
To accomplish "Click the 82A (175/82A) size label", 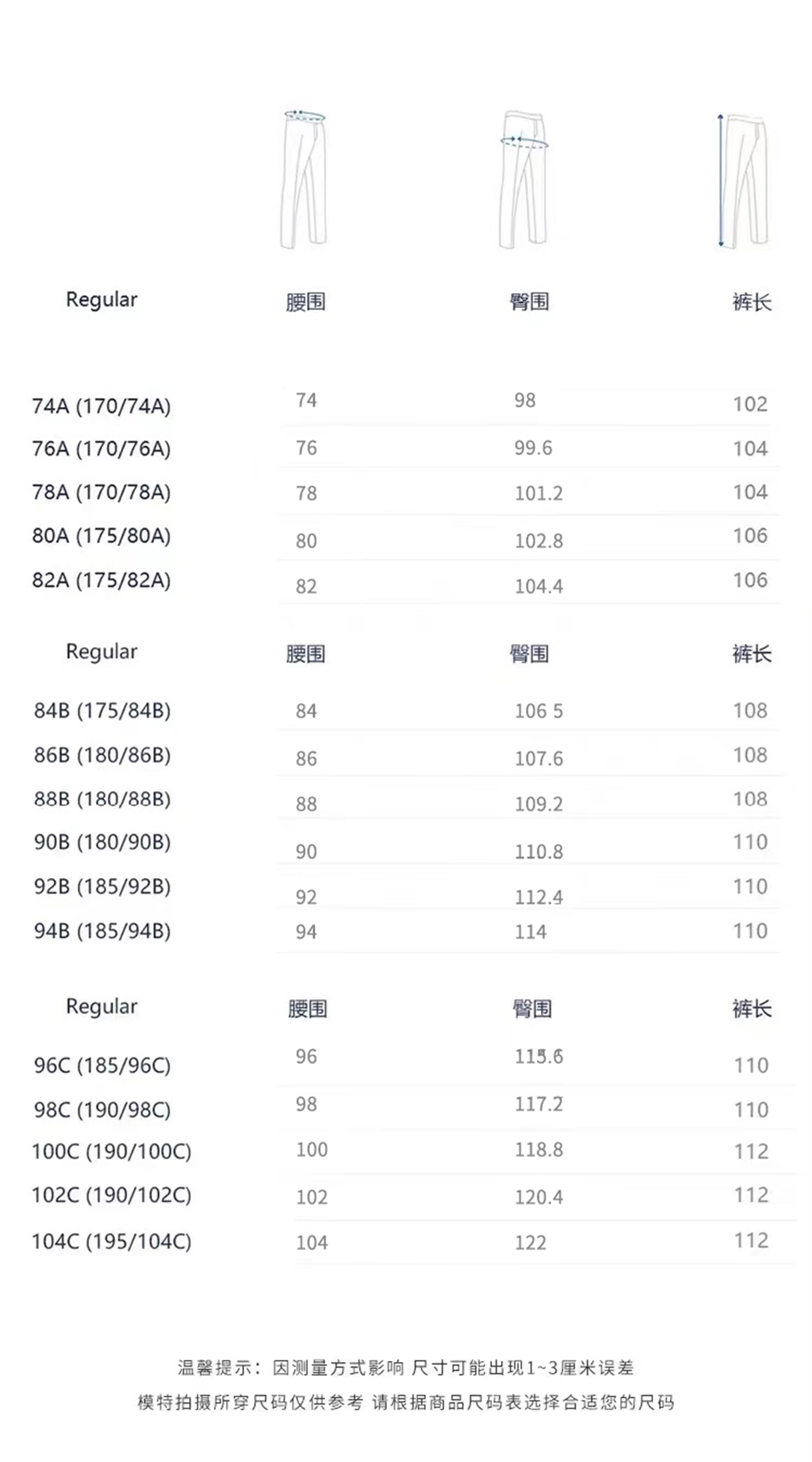I will 102,580.
